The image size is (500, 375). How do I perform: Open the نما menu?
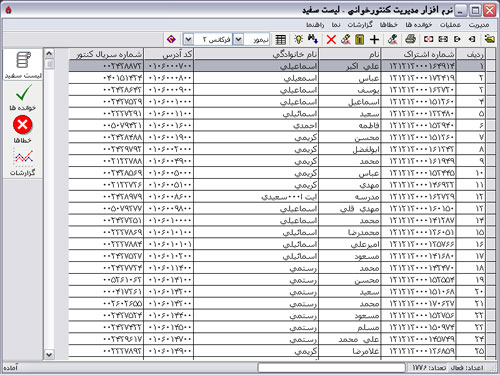click(336, 25)
